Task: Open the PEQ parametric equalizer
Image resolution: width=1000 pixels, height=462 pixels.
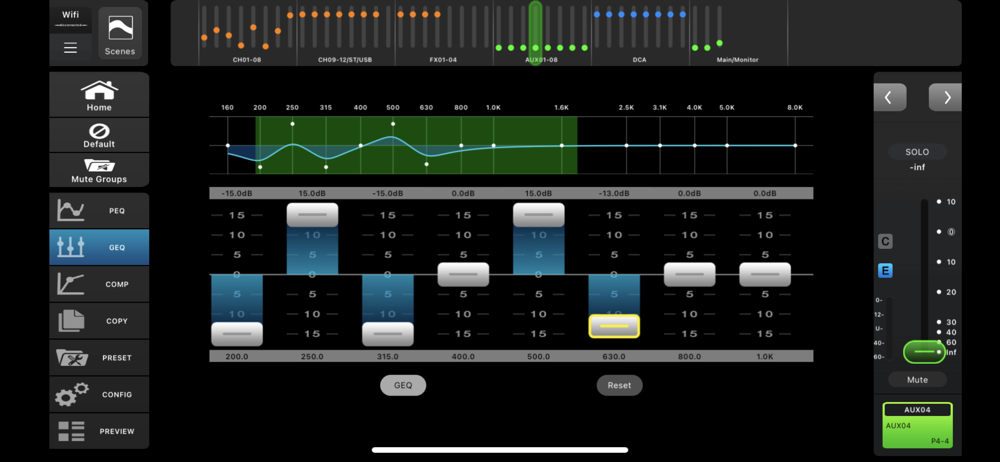Action: 99,211
